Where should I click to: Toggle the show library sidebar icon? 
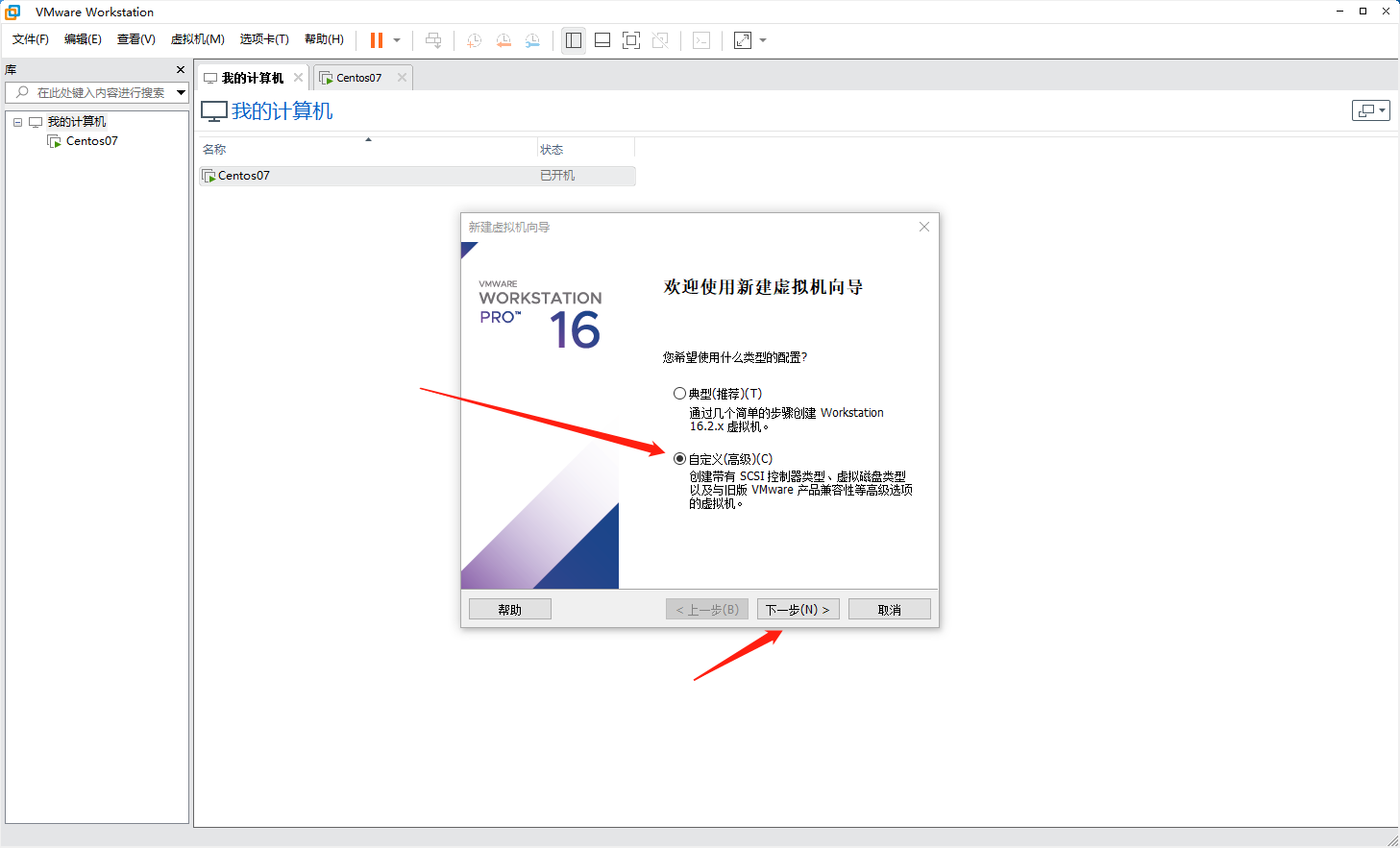(574, 40)
